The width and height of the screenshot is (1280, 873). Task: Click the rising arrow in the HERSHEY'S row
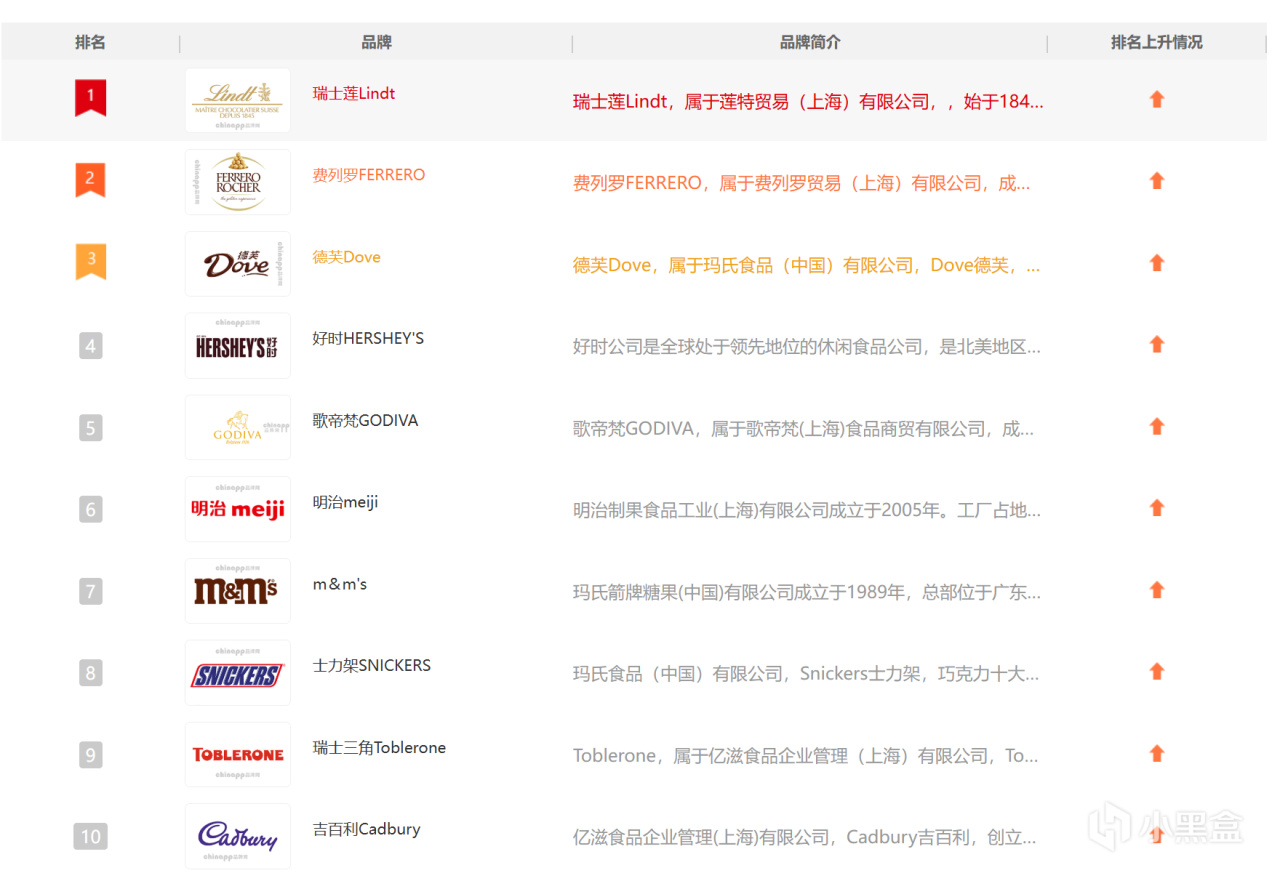1157,345
